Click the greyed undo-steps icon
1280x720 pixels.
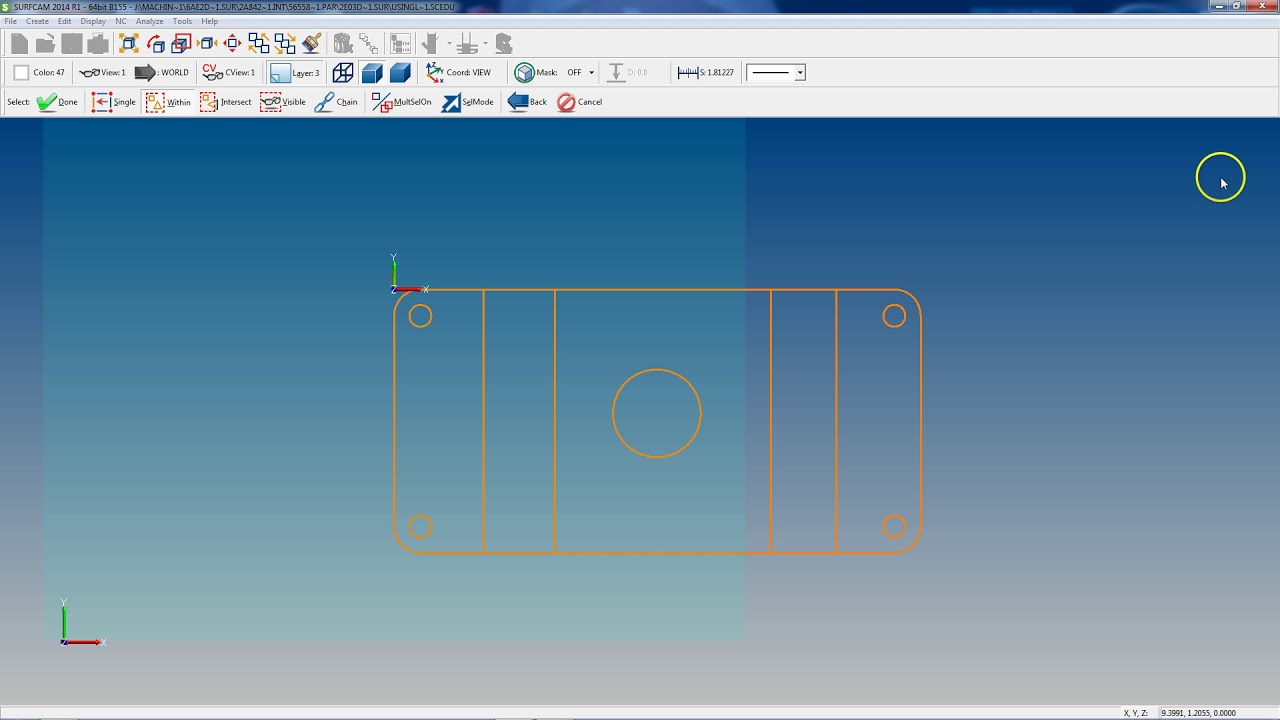pyautogui.click(x=369, y=43)
